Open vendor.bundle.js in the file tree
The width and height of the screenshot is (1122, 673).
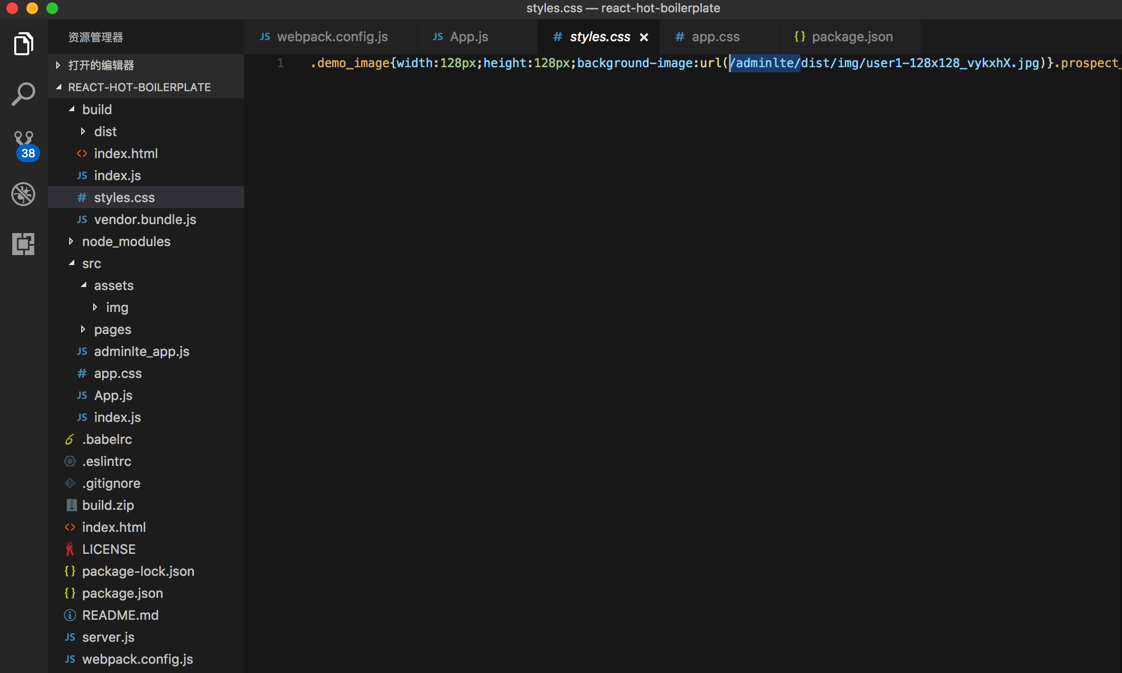point(146,220)
